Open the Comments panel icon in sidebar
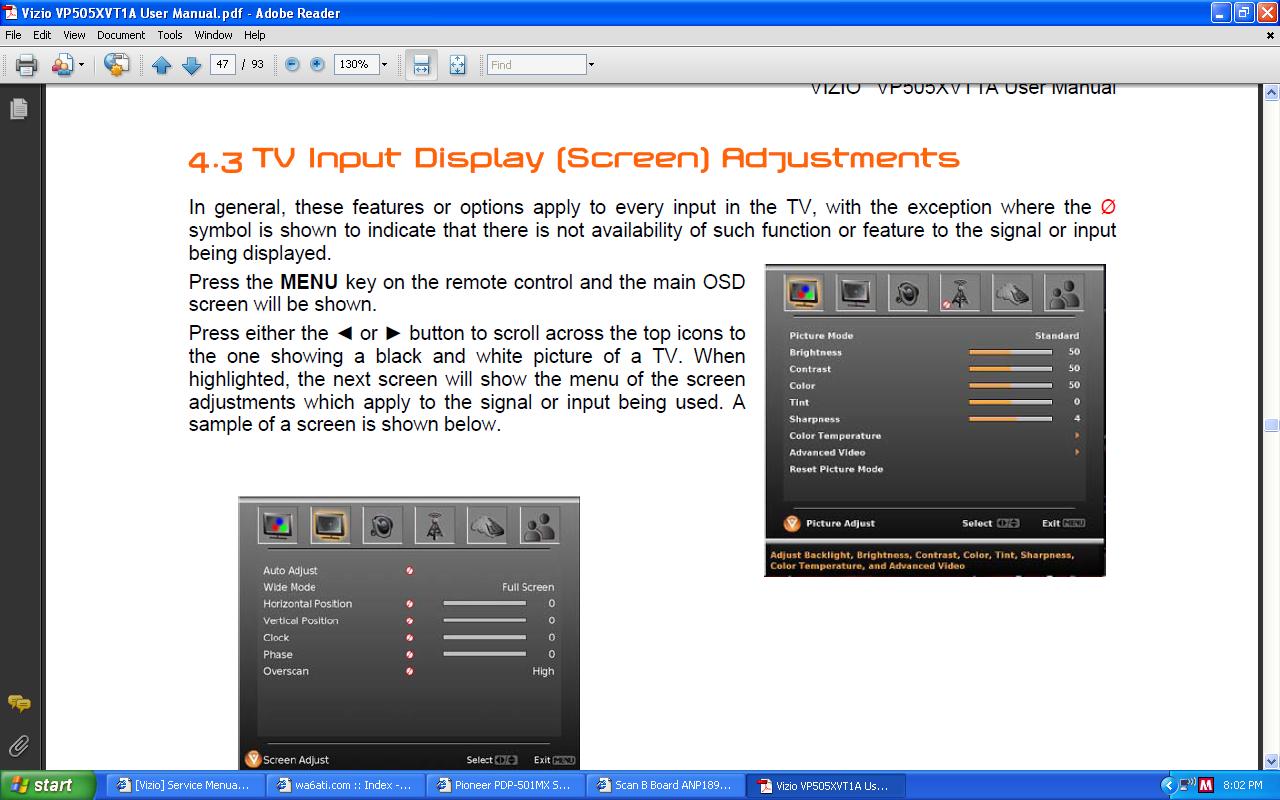 click(18, 704)
